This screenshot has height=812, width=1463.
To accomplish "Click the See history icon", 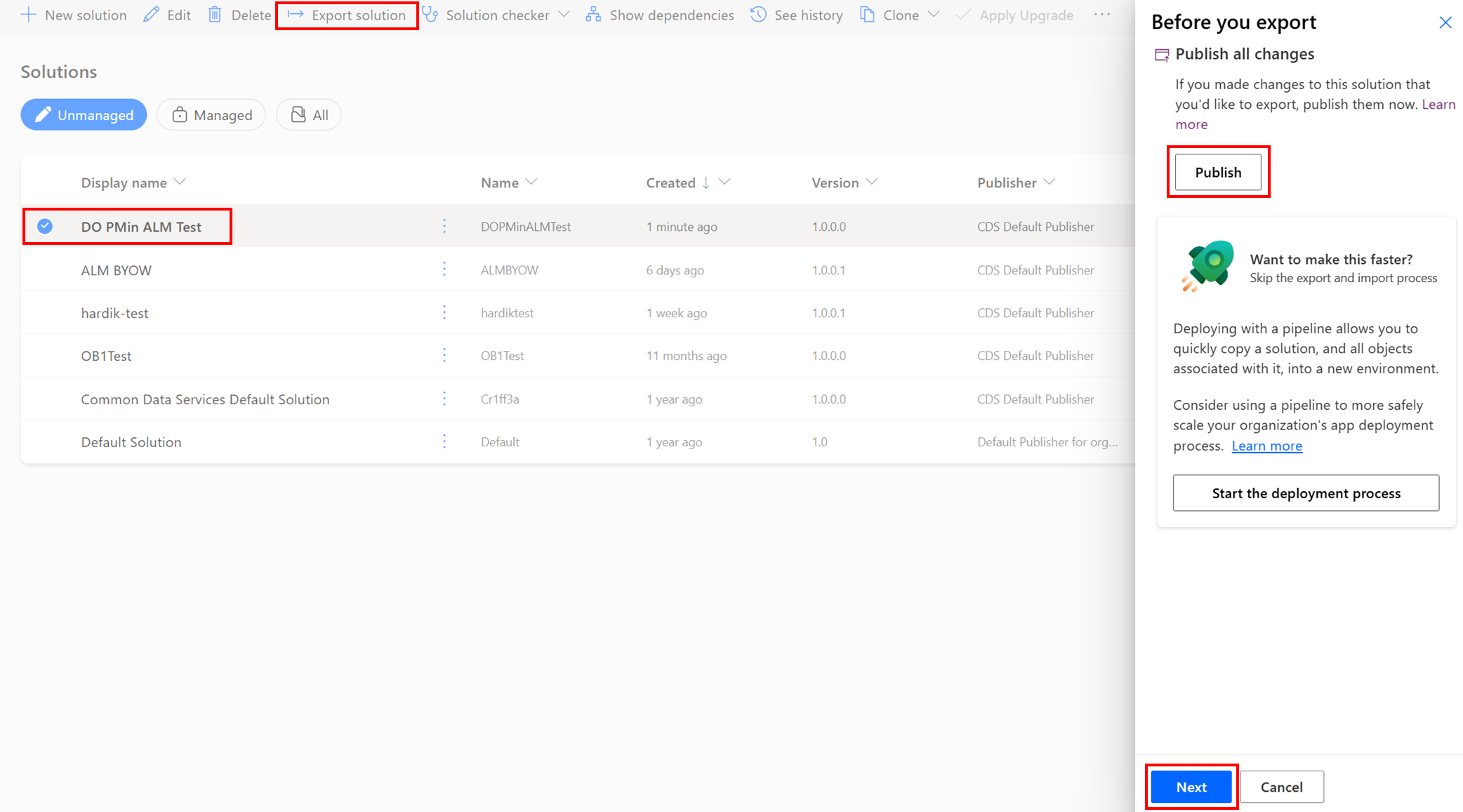I will pos(756,14).
